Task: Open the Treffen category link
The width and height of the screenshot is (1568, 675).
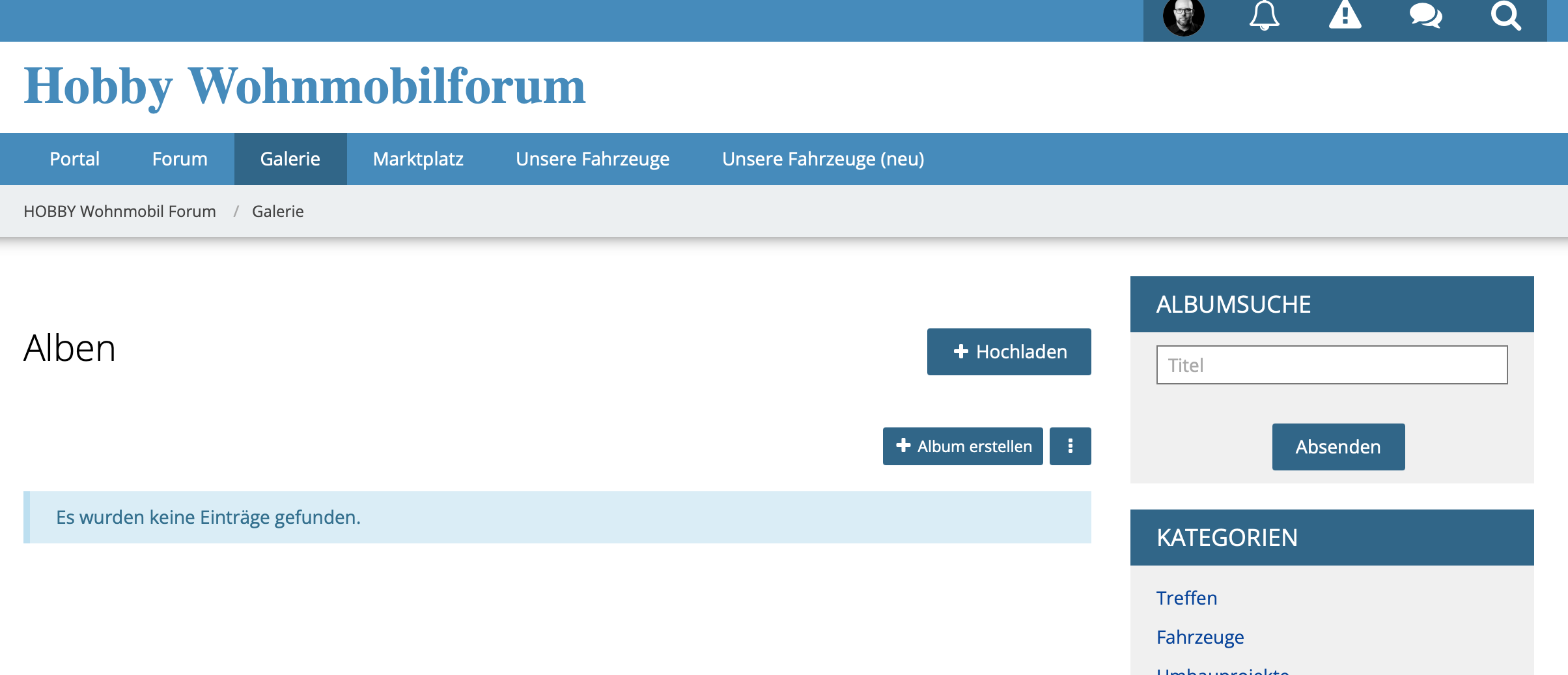Action: pos(1186,598)
